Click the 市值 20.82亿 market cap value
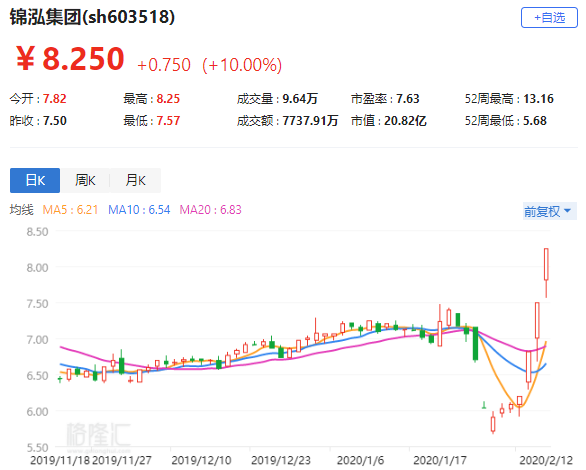 pos(405,121)
